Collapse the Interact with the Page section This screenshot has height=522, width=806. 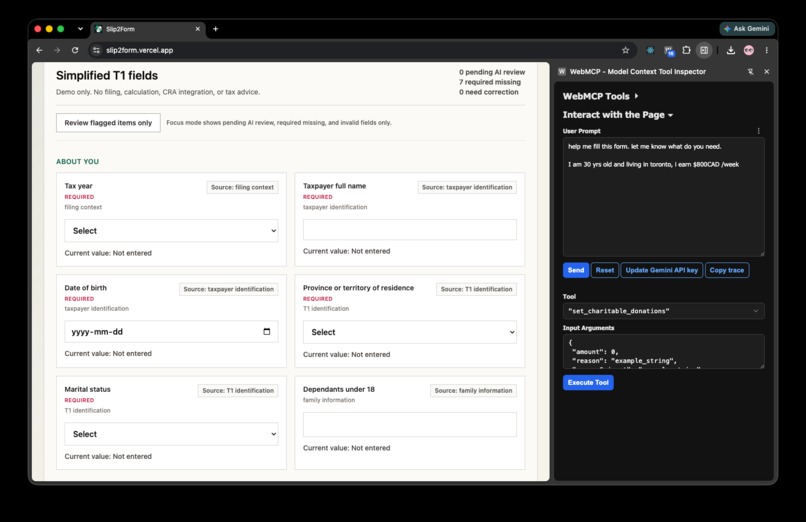pos(618,115)
